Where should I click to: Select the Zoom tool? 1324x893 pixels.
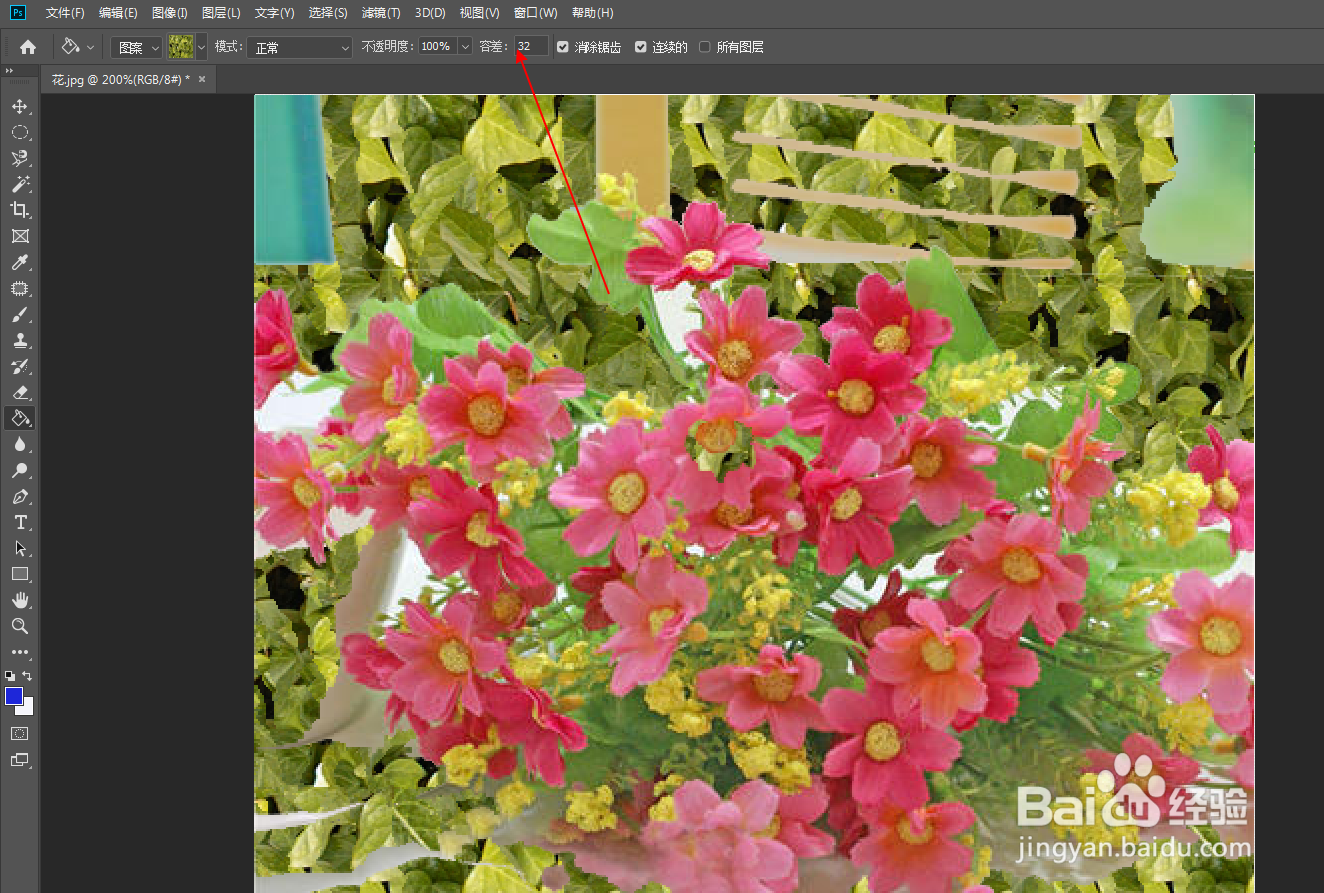tap(20, 626)
